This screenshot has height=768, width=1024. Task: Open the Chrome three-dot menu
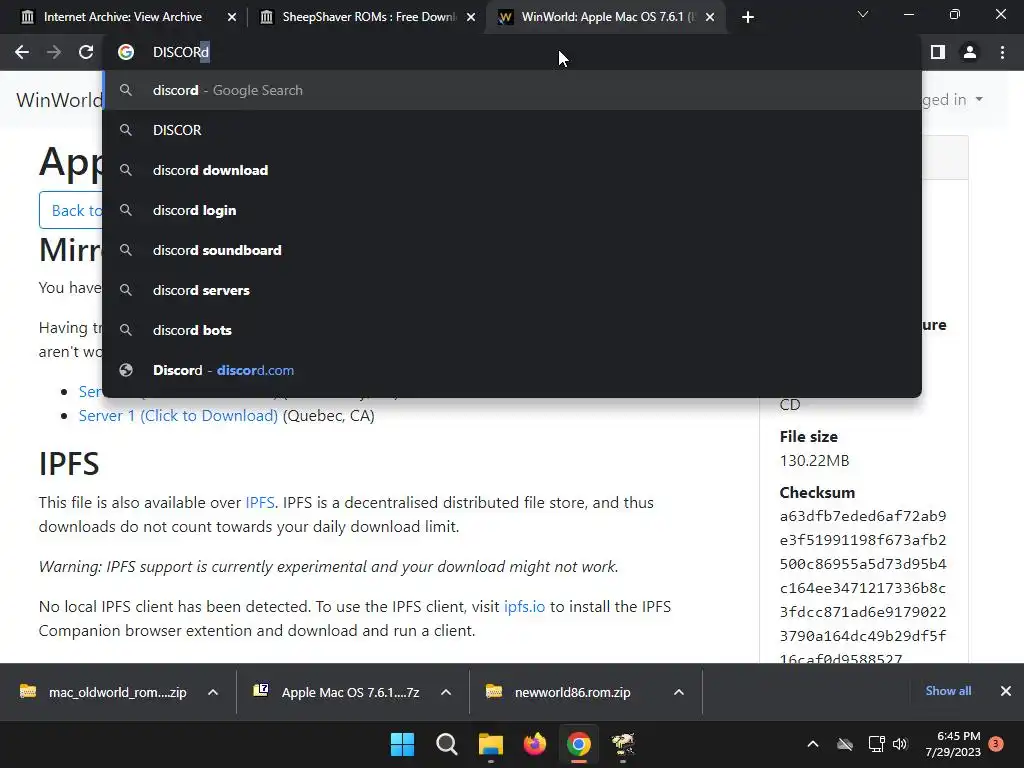click(1002, 52)
